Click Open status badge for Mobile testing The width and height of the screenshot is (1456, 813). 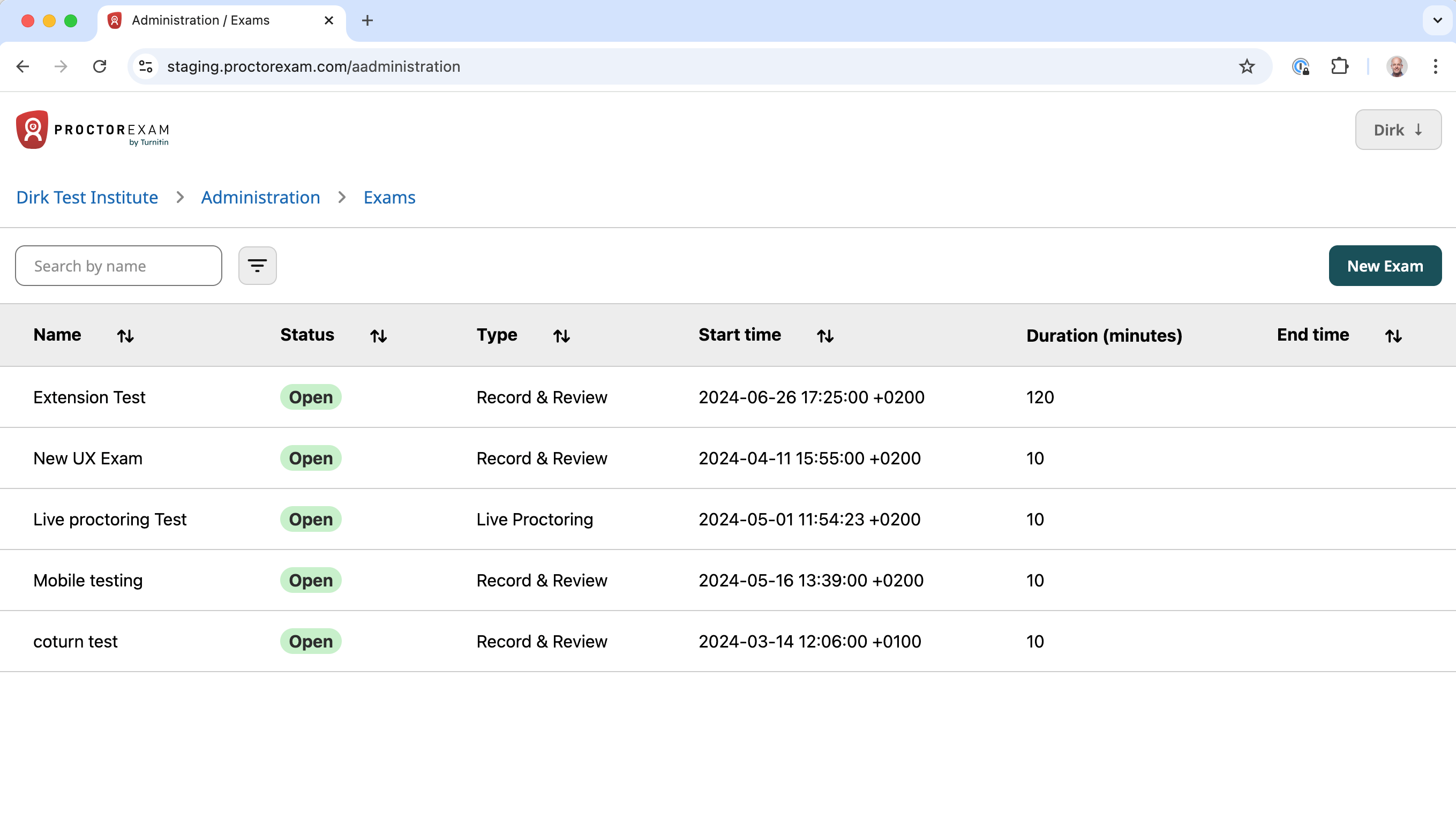pos(311,580)
